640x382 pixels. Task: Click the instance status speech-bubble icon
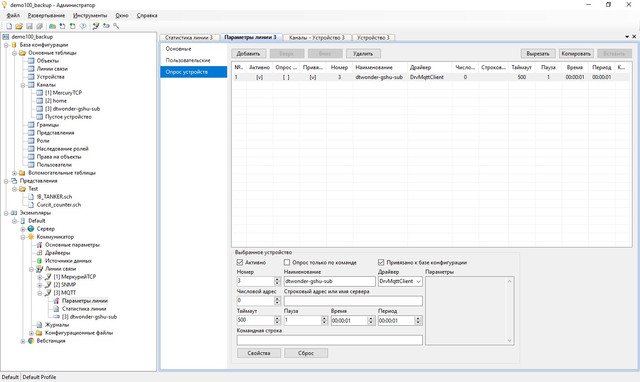click(x=83, y=26)
